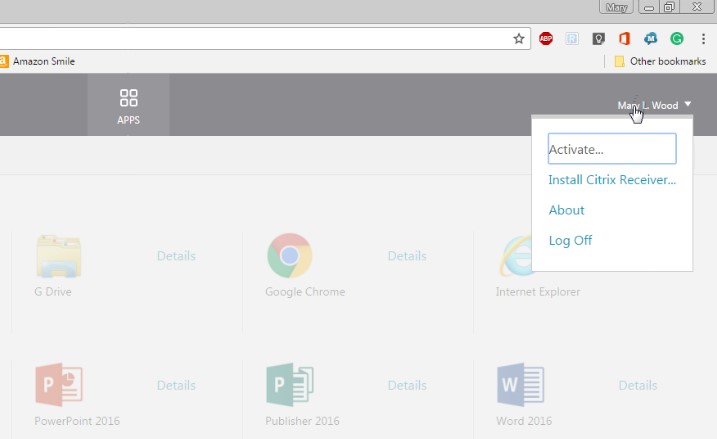Image resolution: width=717 pixels, height=439 pixels.
Task: View Details for PowerPoint 2016
Action: (176, 385)
